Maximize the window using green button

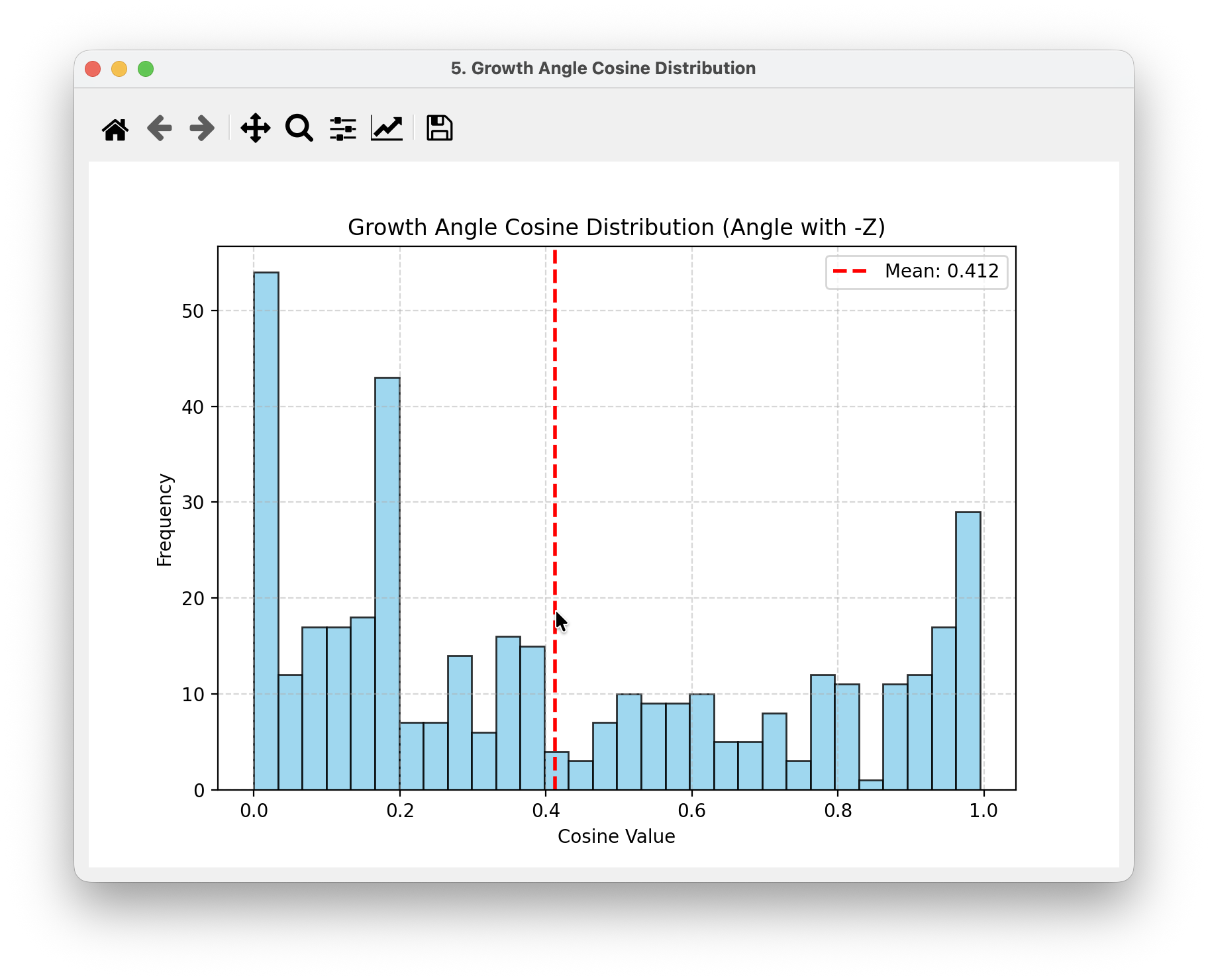tap(146, 69)
